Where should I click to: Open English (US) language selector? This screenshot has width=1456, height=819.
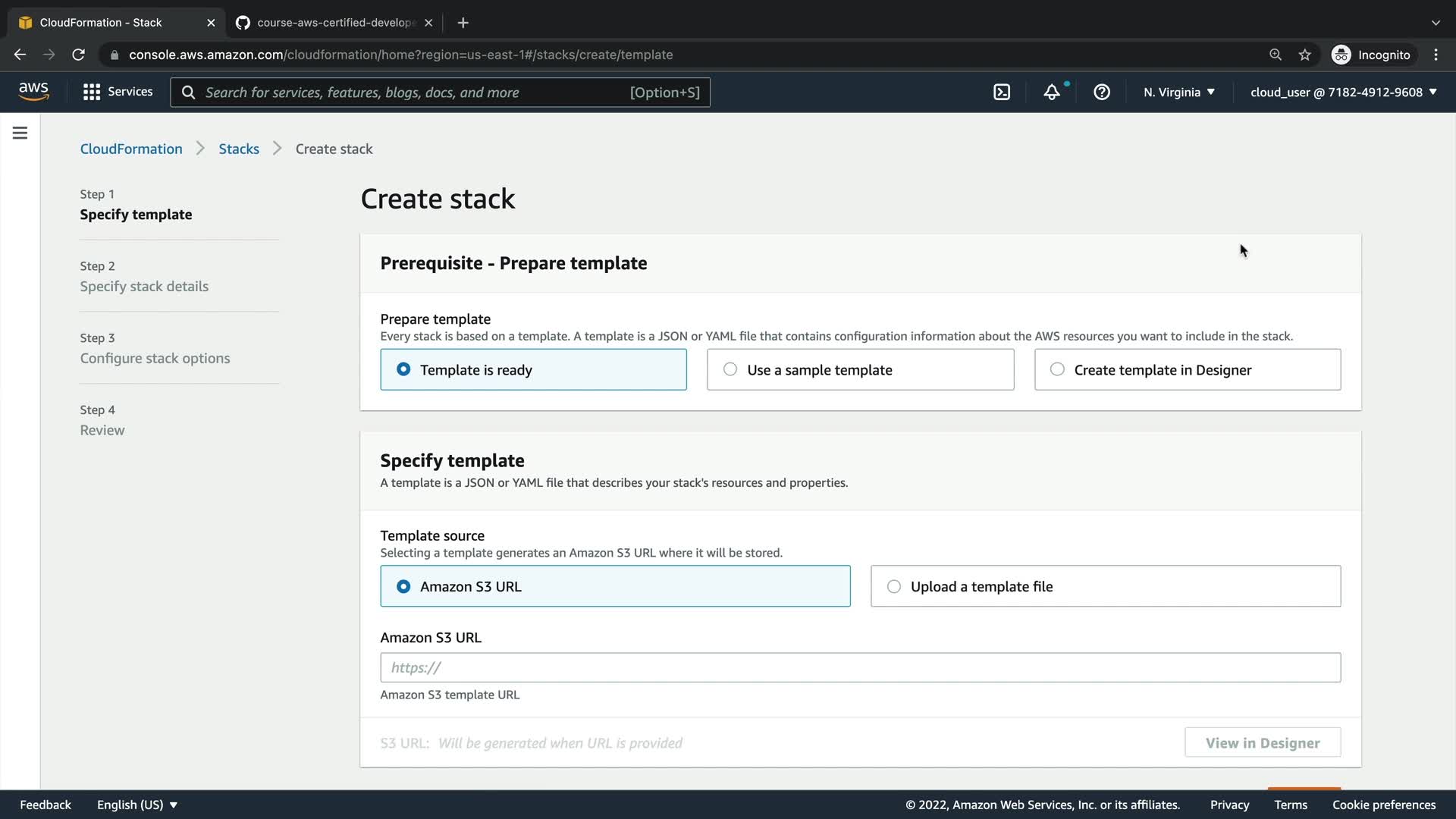137,805
